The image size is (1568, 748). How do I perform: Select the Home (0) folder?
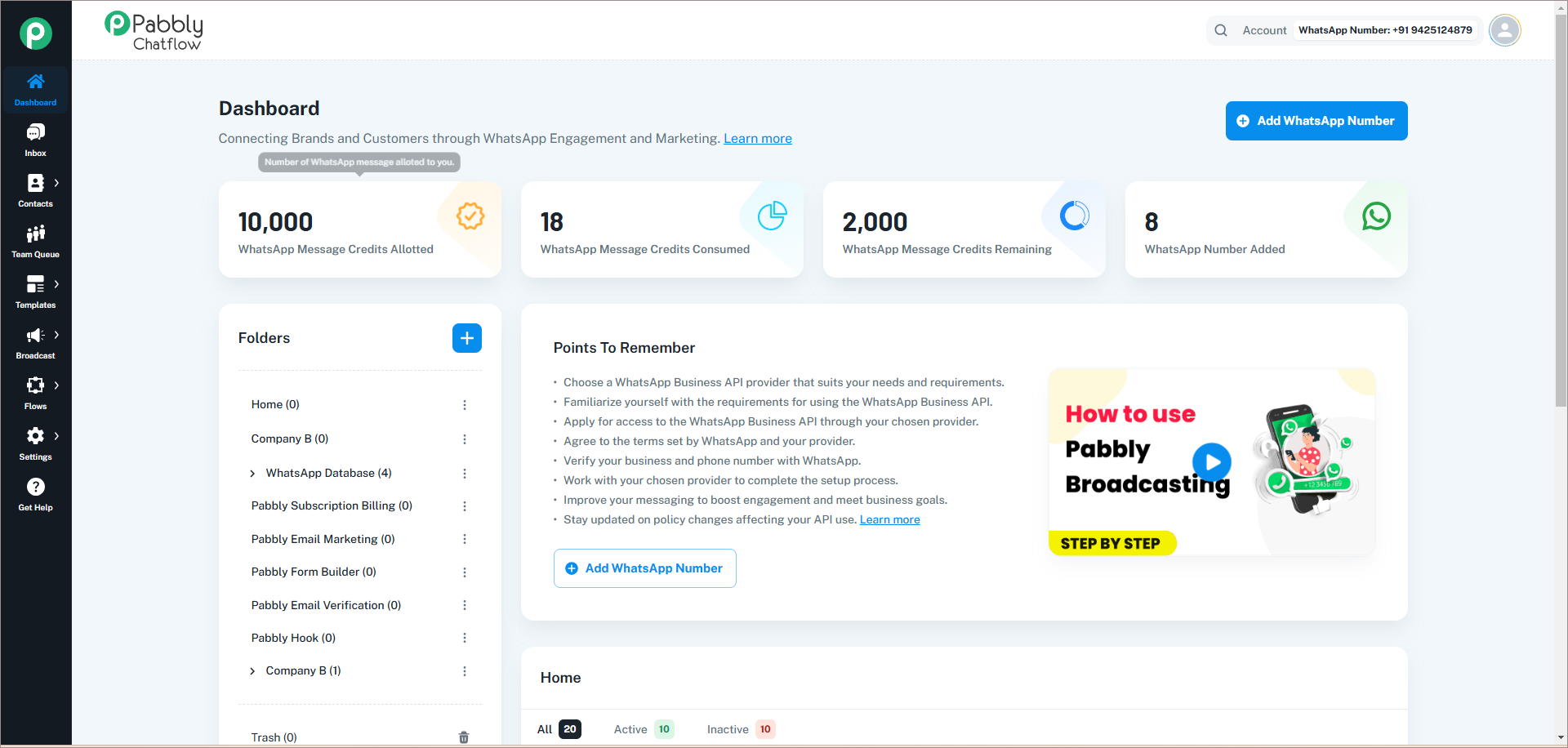point(275,404)
